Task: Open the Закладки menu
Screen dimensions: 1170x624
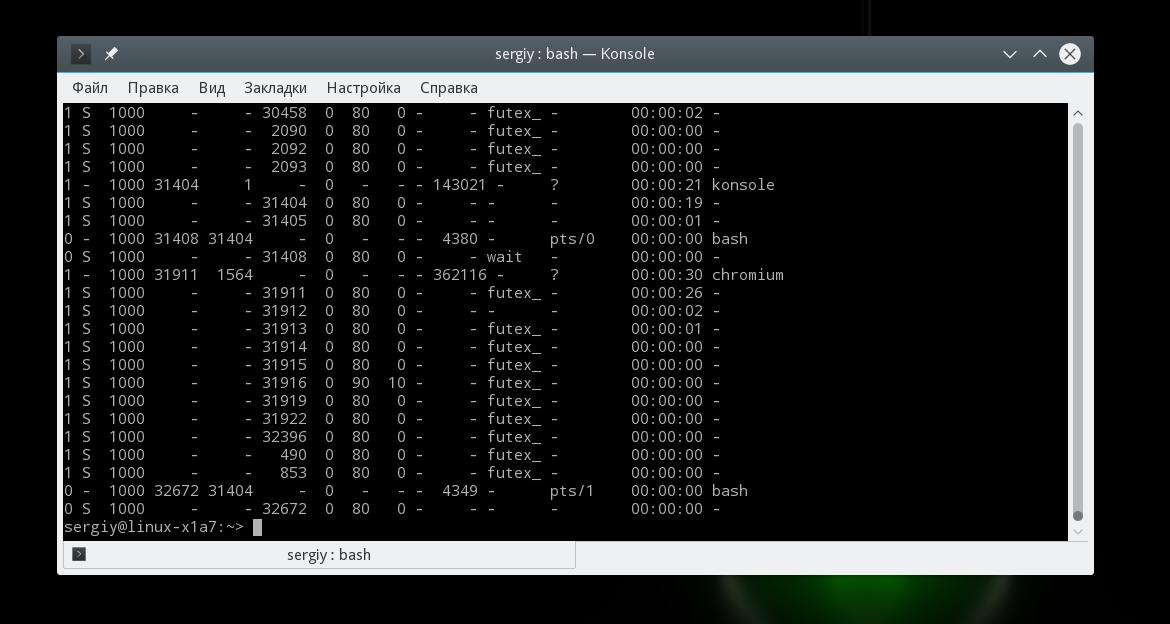Action: coord(275,88)
